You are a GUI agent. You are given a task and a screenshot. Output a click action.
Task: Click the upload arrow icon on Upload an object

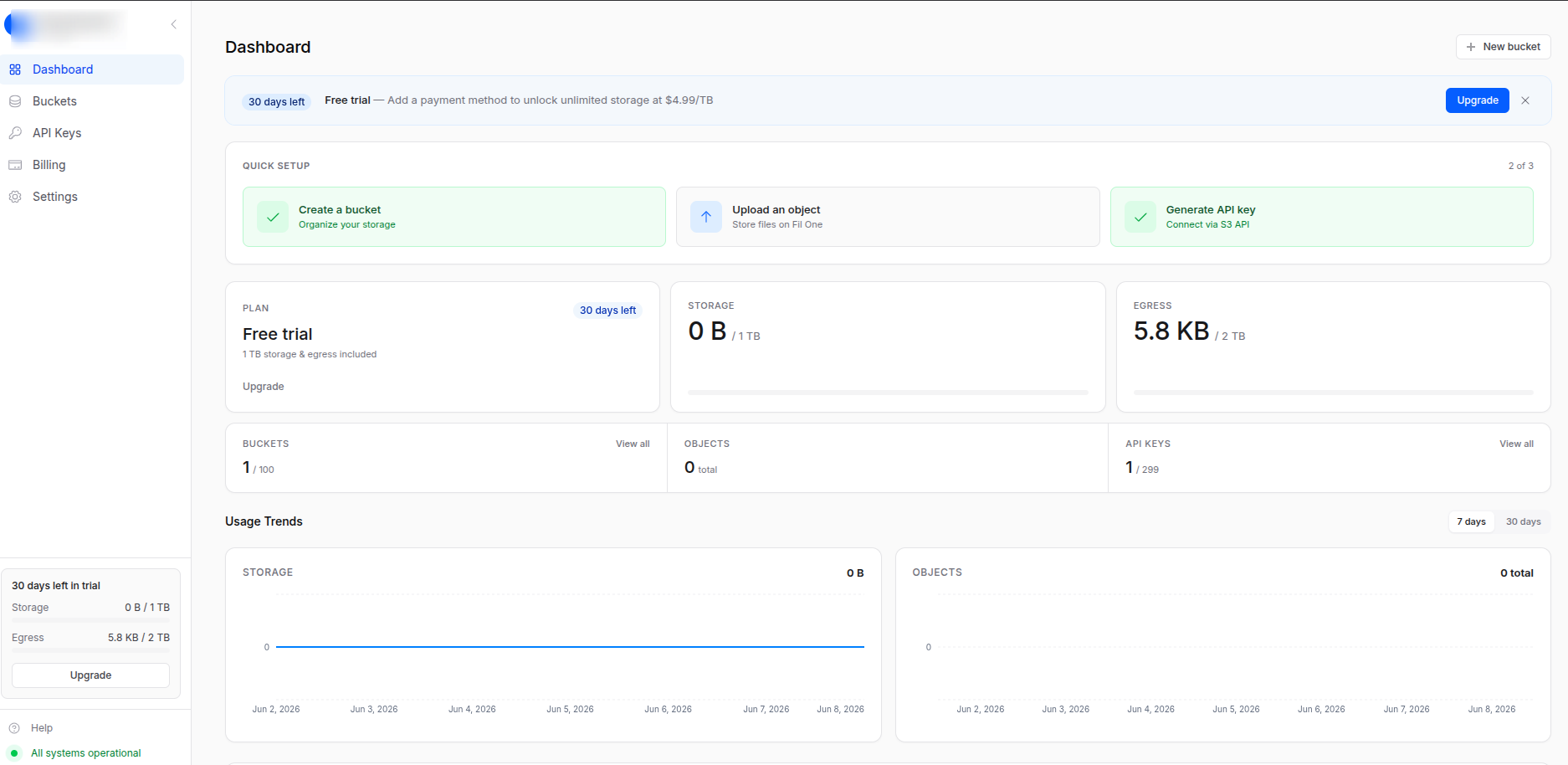706,217
